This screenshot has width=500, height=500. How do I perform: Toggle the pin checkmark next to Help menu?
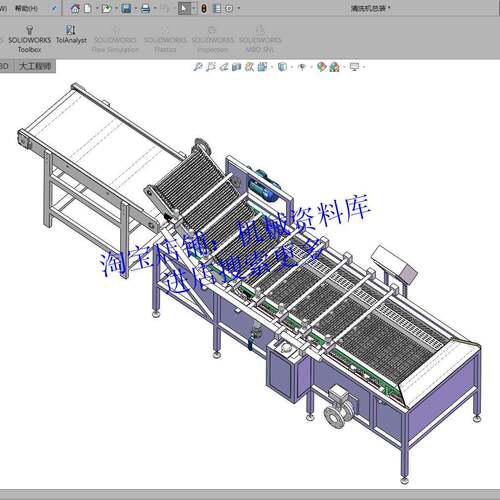[x=54, y=8]
